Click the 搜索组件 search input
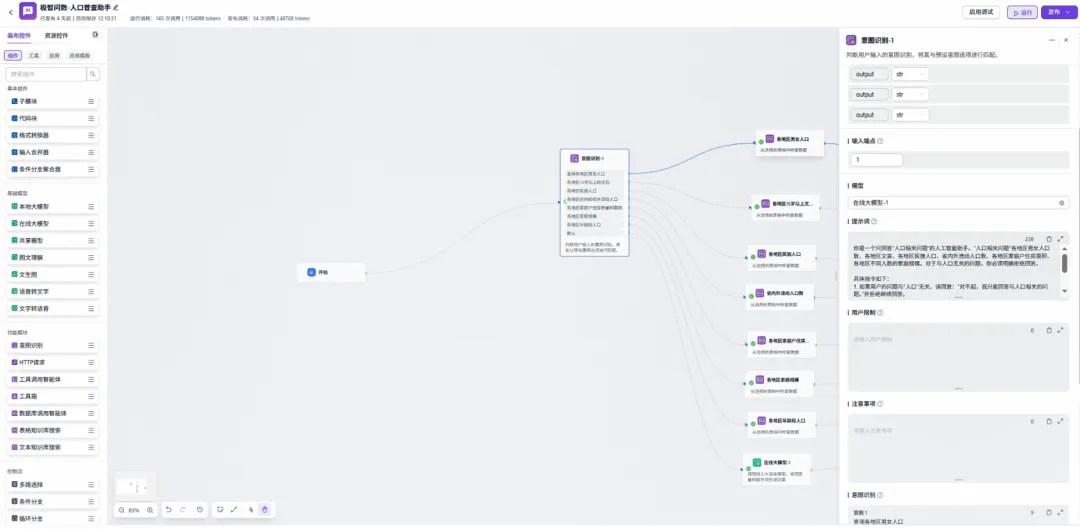1080x529 pixels. pyautogui.click(x=45, y=74)
